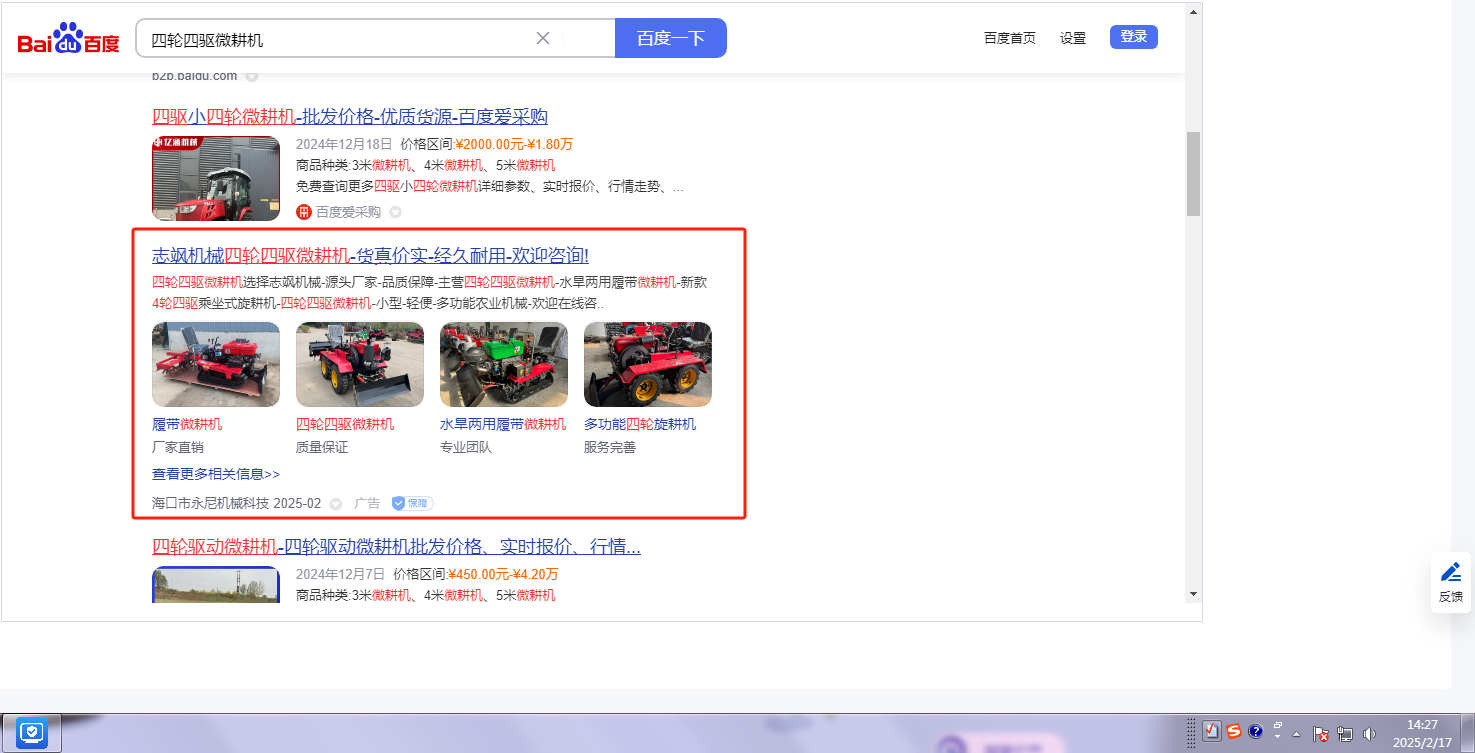Open 百度首页 in the top navigation
The width and height of the screenshot is (1475, 753).
(x=1009, y=38)
